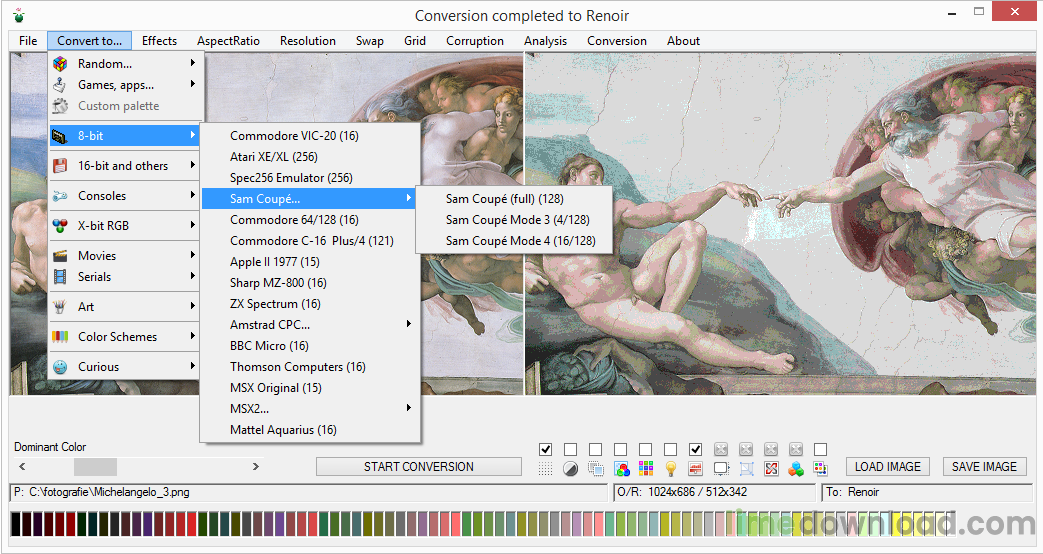
Task: Click the three colored cubes icon
Action: (x=796, y=468)
